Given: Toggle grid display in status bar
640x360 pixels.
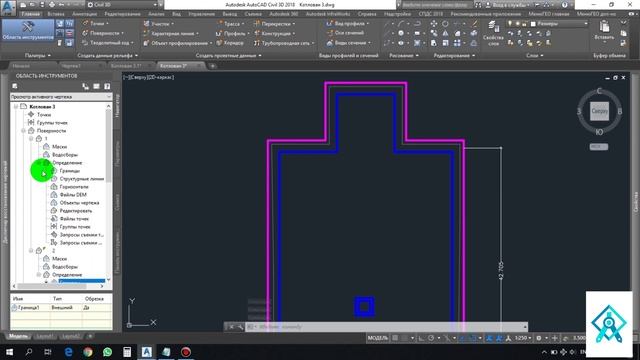Looking at the screenshot, I should pyautogui.click(x=395, y=338).
